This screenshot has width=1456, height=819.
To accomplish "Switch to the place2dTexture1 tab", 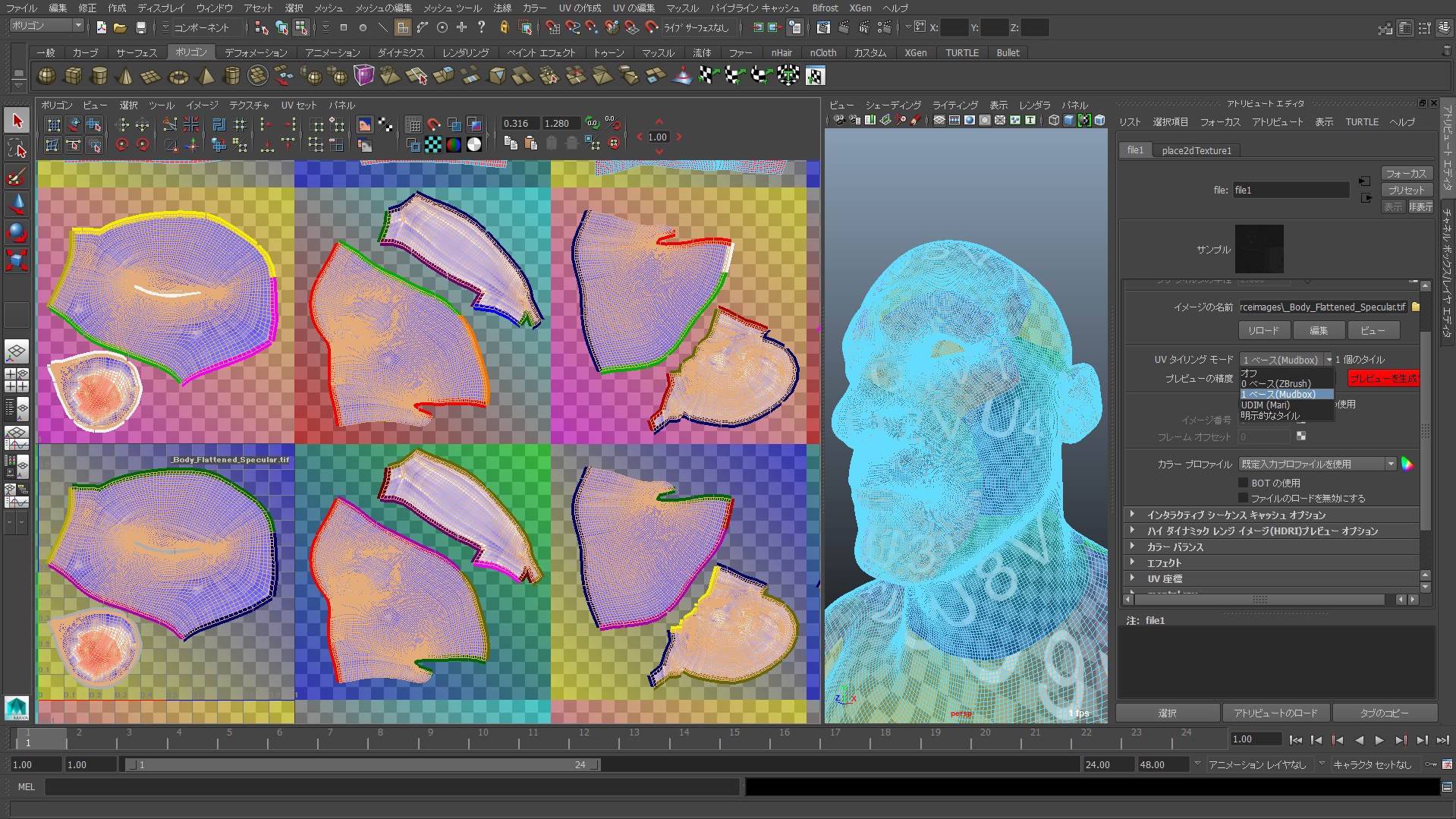I will click(x=1196, y=150).
